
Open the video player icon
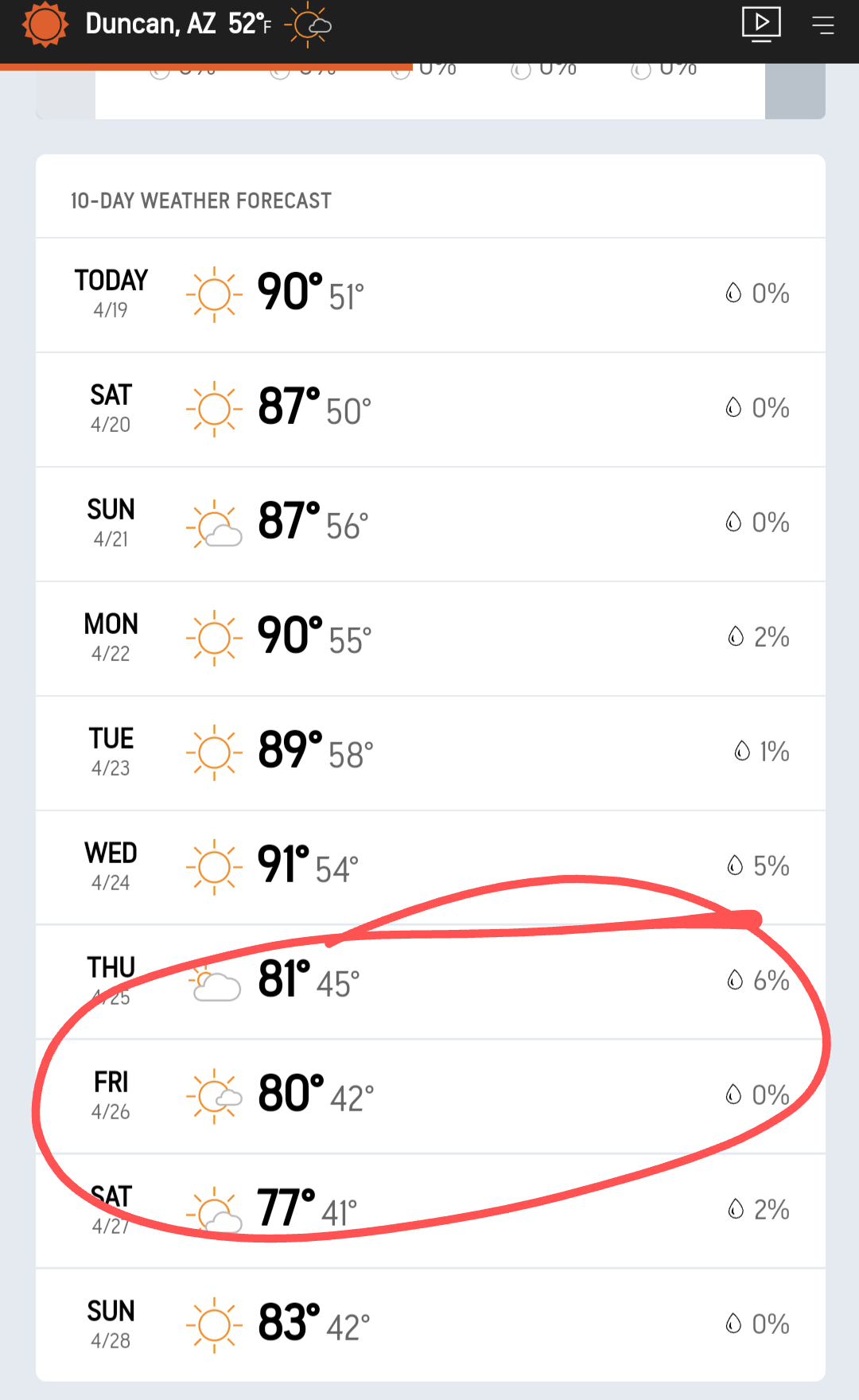(761, 24)
